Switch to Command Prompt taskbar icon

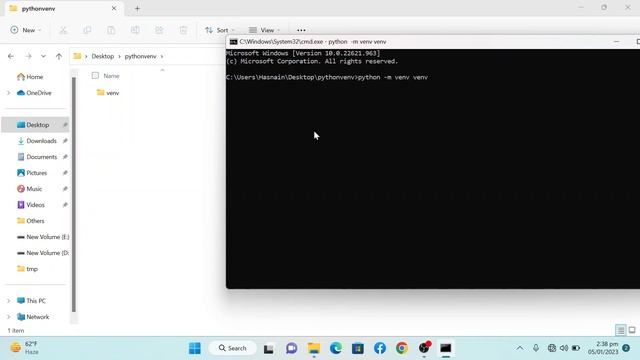click(x=446, y=348)
